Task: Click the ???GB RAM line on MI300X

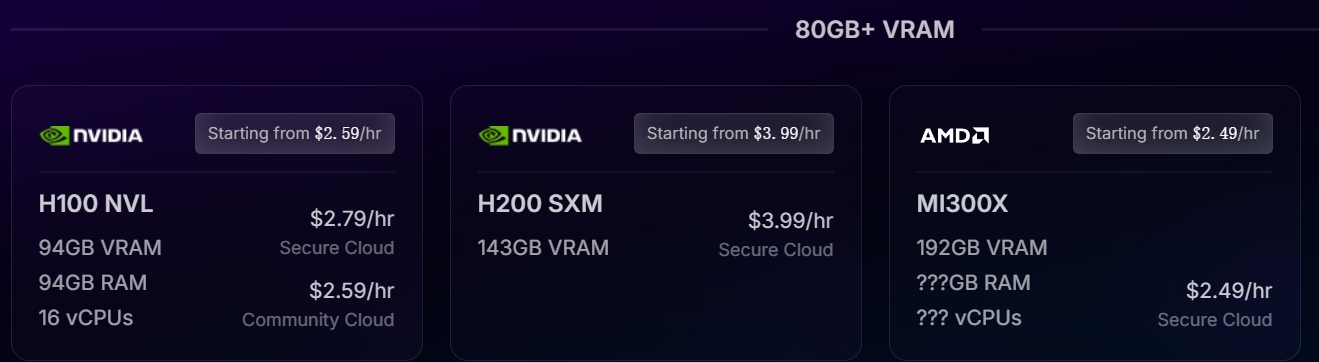Action: [973, 283]
